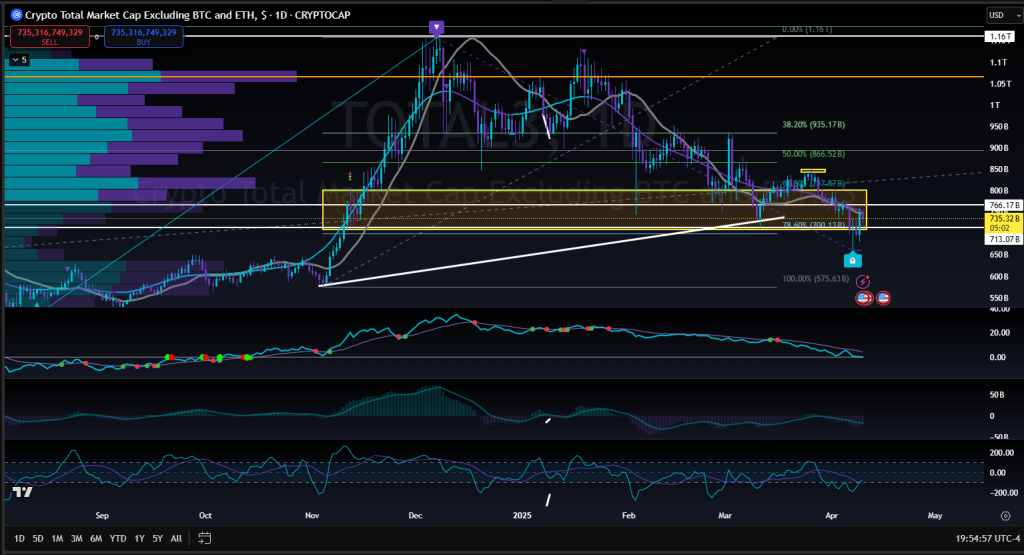Click the spread indicator between Sell and Buy

click(97, 37)
